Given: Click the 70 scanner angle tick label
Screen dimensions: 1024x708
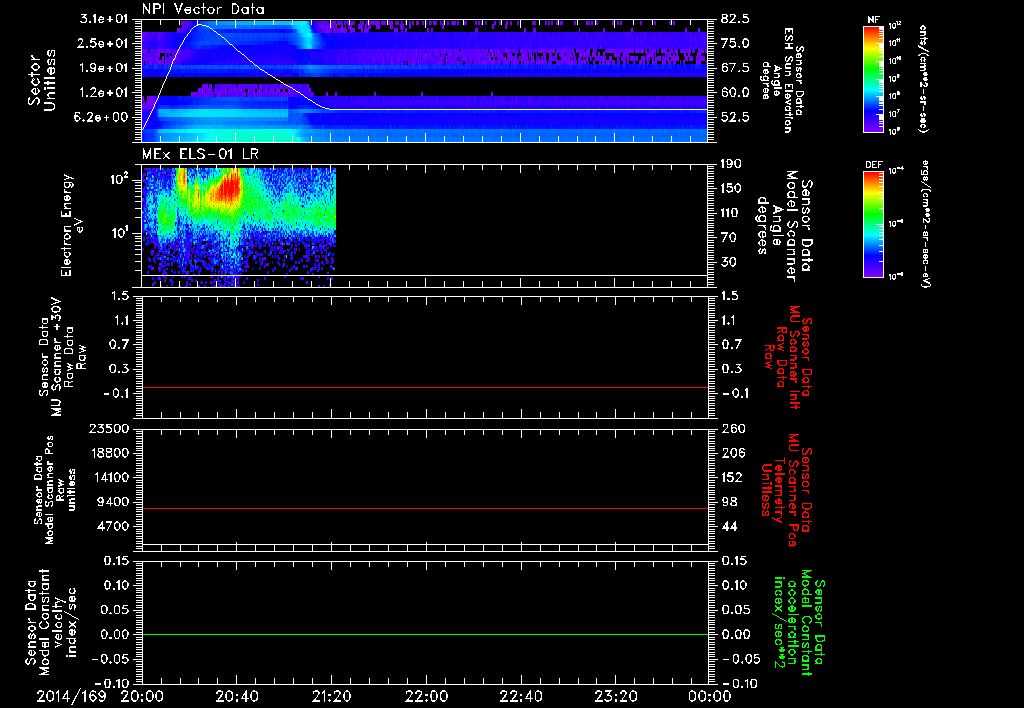Looking at the screenshot, I should click(x=728, y=238).
